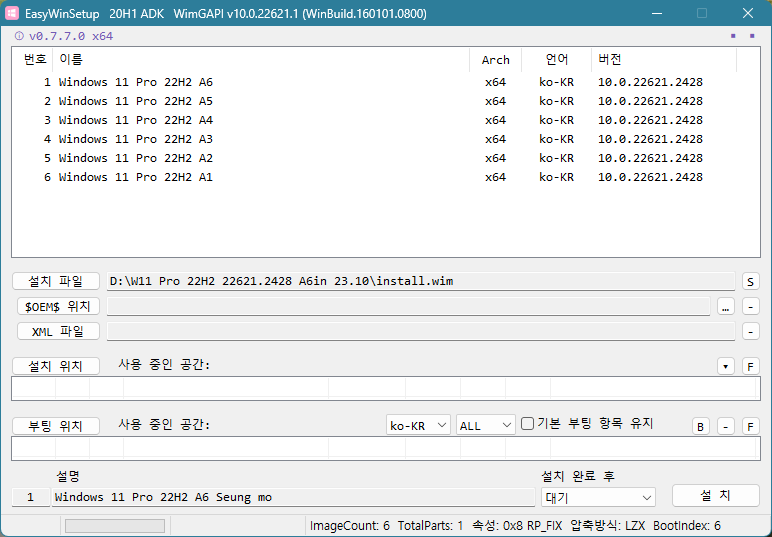Click the 설치 파일 button
Viewport: 772px width, 537px height.
coord(56,281)
